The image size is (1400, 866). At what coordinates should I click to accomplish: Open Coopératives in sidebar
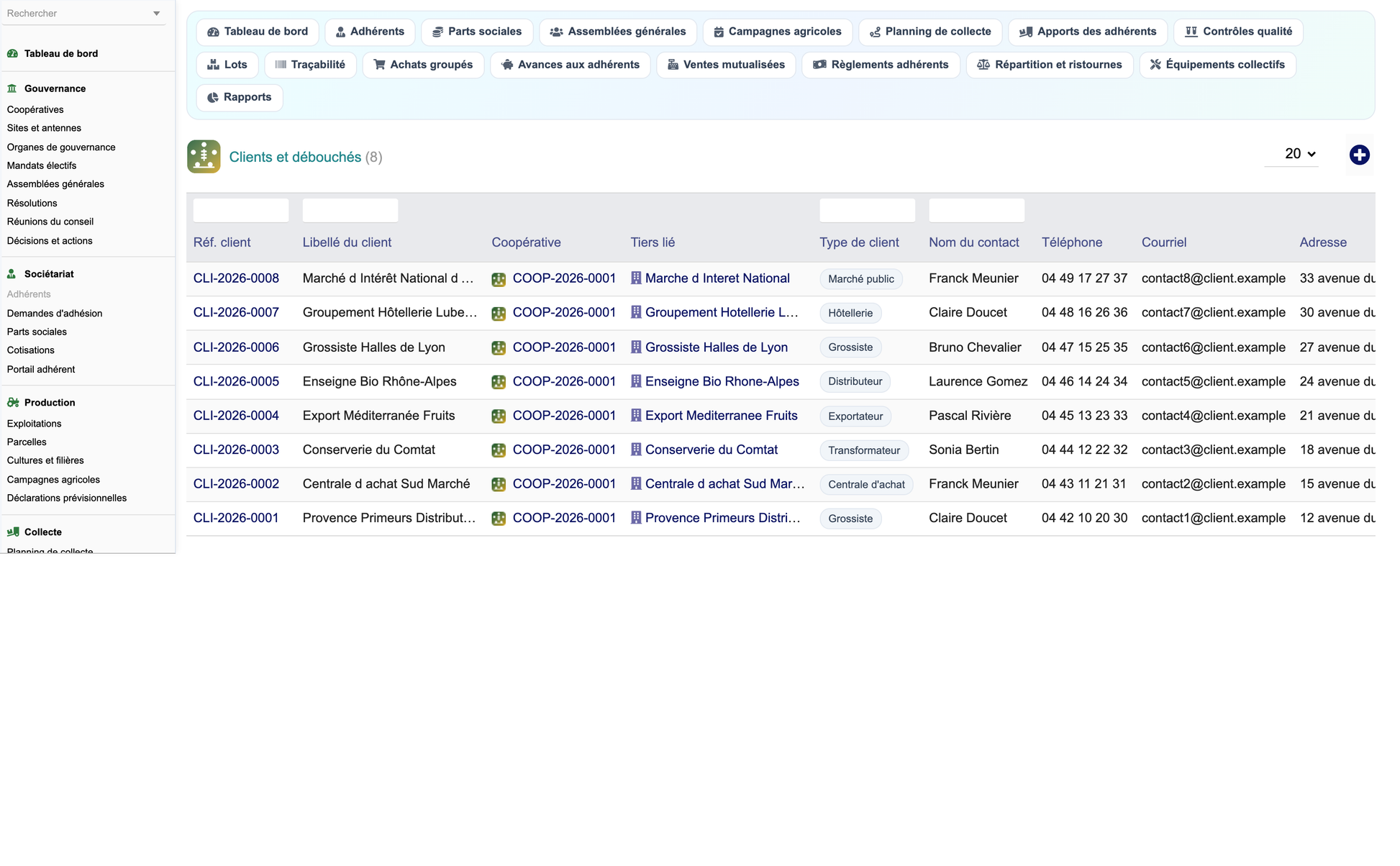pyautogui.click(x=35, y=109)
